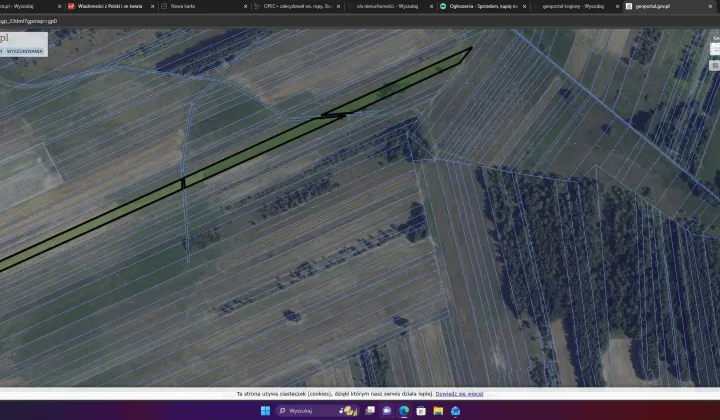Open Task View from the taskbar
The image size is (720, 420).
coord(370,410)
